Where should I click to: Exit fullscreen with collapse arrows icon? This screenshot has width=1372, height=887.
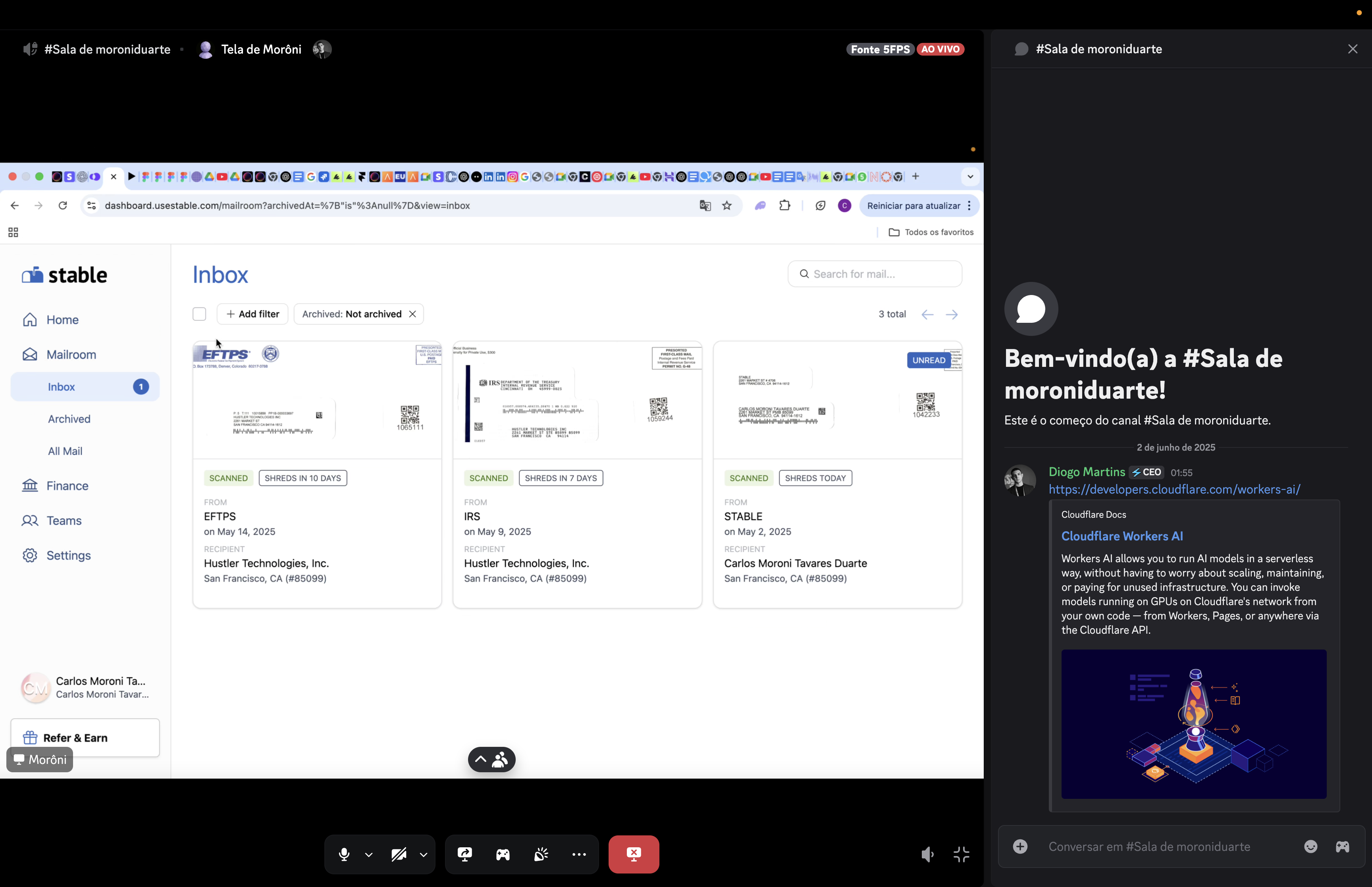tap(961, 854)
